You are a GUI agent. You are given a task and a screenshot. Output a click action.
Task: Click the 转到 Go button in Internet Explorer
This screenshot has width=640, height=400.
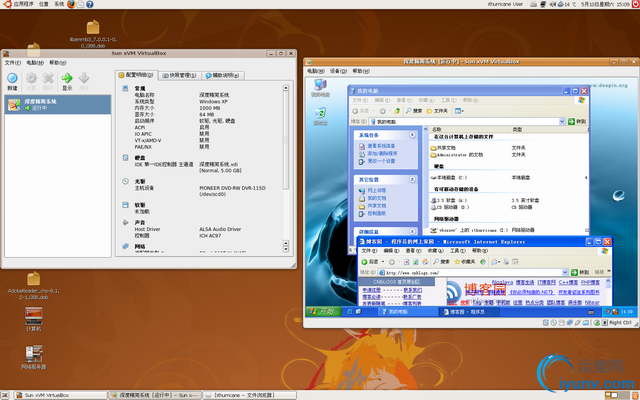[x=580, y=272]
